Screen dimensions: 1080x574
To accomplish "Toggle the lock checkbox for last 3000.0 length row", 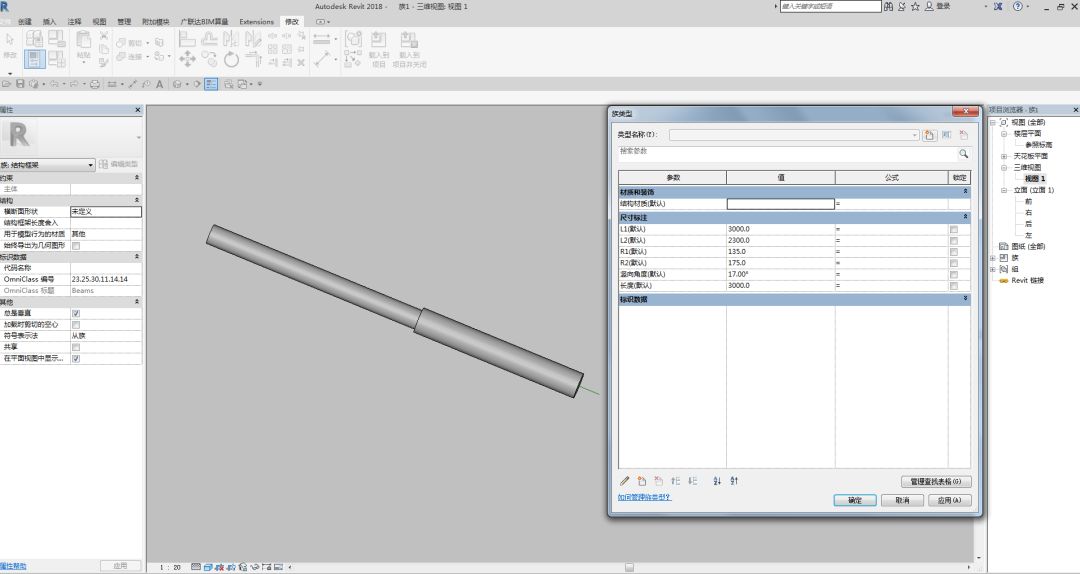I will 954,285.
